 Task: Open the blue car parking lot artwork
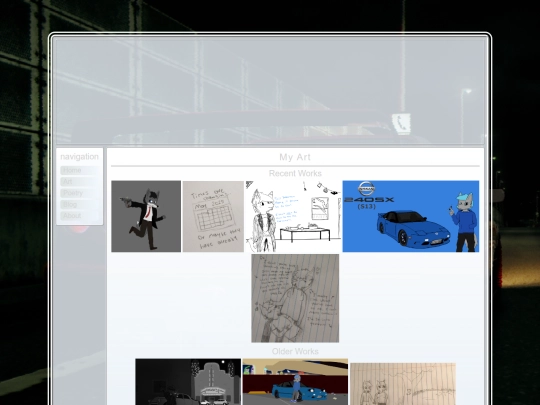click(295, 382)
